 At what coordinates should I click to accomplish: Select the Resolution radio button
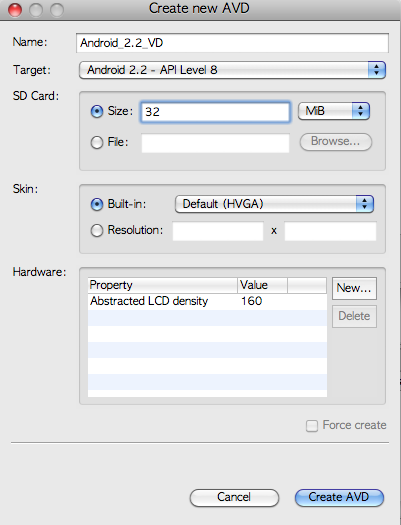[x=97, y=230]
